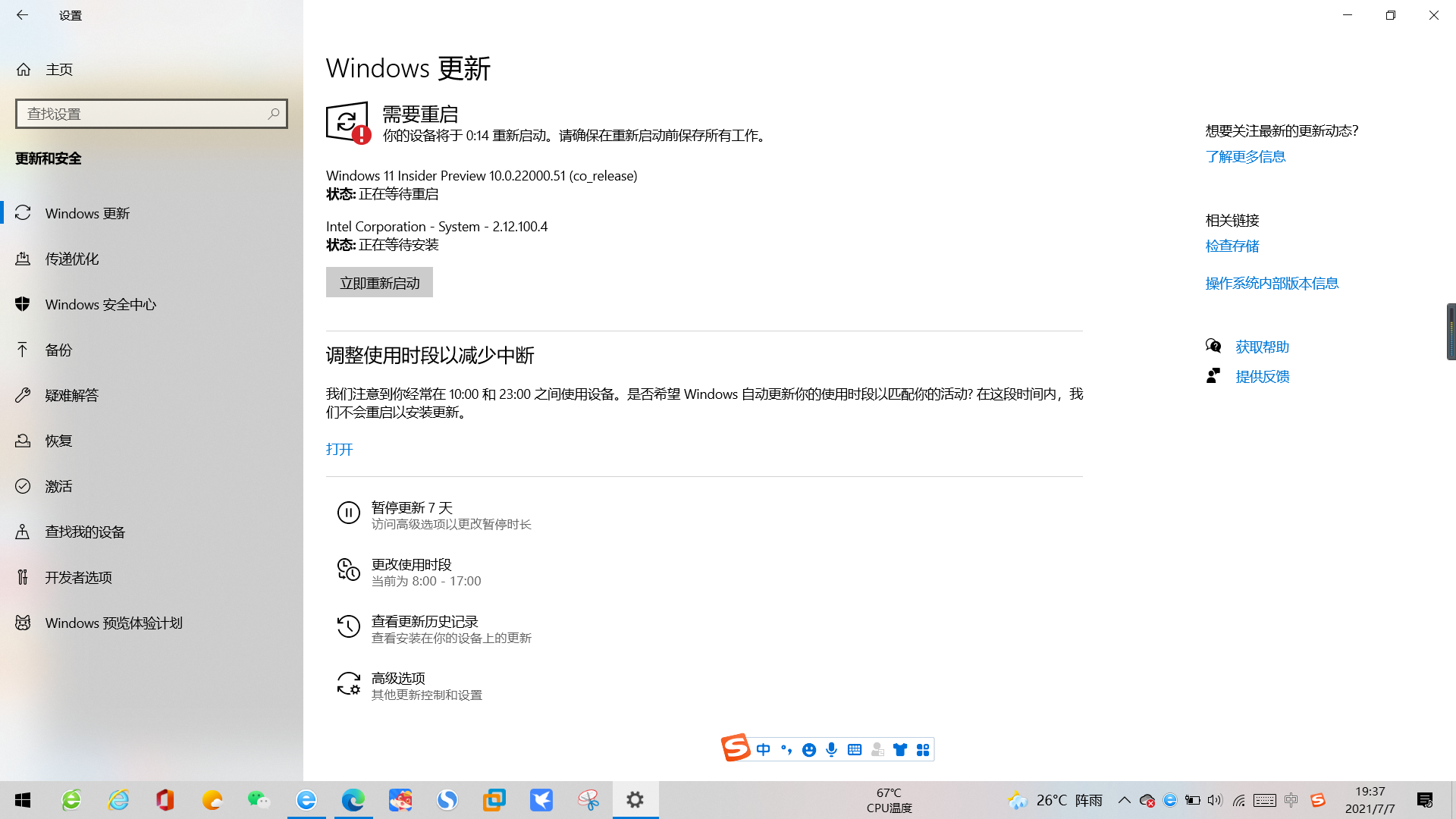Open the notification action center
The image size is (1456, 819).
click(x=1425, y=800)
